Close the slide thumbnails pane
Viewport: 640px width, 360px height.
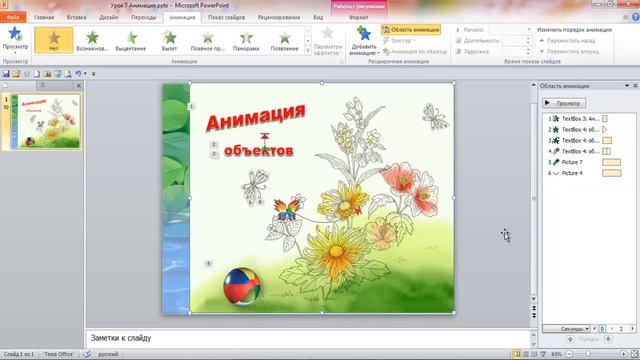click(79, 85)
